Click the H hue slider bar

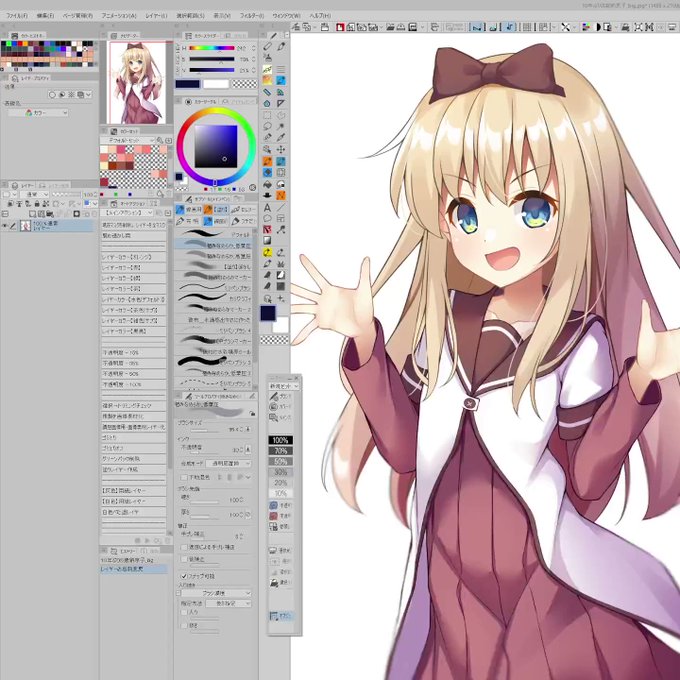(x=212, y=48)
